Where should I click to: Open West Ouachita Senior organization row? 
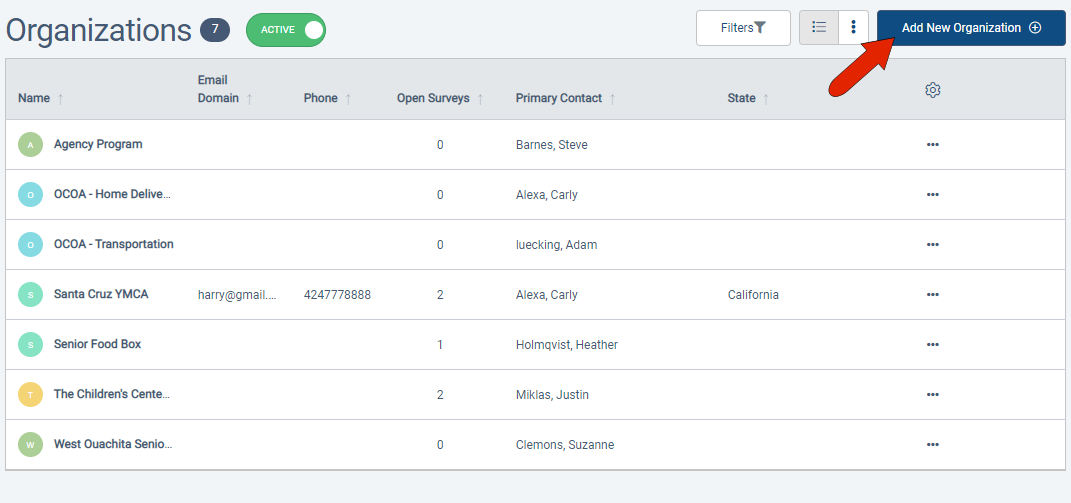pos(113,445)
